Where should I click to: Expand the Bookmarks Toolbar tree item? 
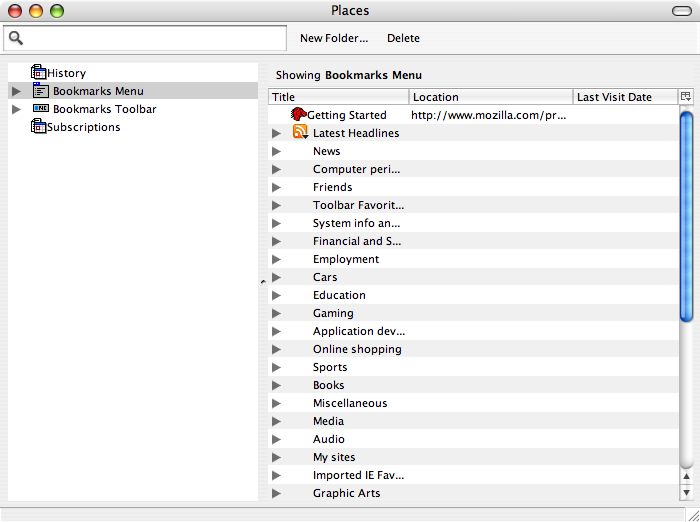tap(16, 109)
